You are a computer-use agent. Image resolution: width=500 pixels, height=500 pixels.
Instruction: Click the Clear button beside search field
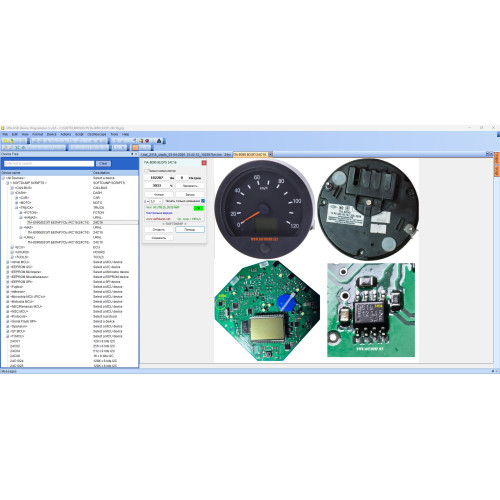pyautogui.click(x=103, y=164)
